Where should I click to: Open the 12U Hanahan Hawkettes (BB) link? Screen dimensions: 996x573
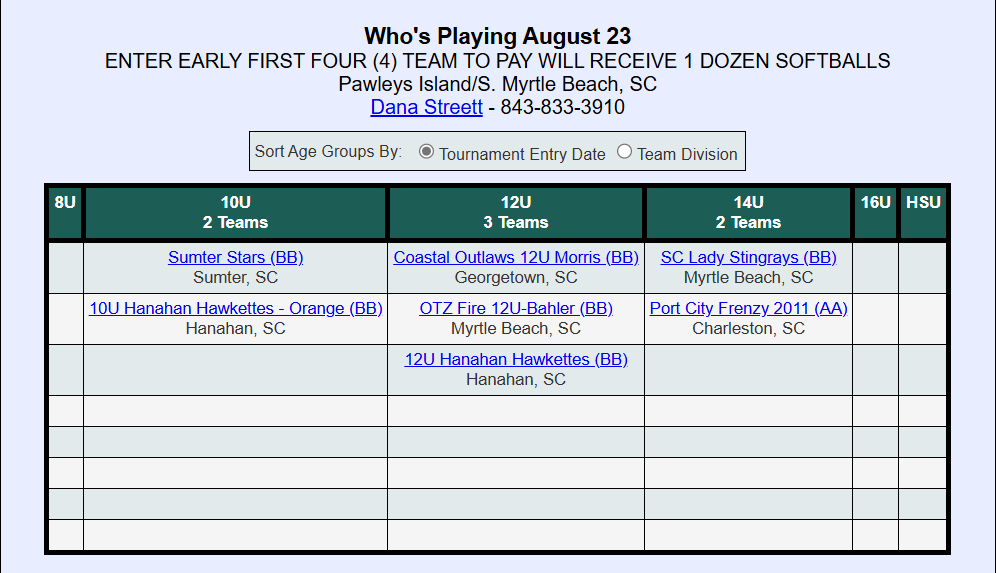[x=516, y=359]
